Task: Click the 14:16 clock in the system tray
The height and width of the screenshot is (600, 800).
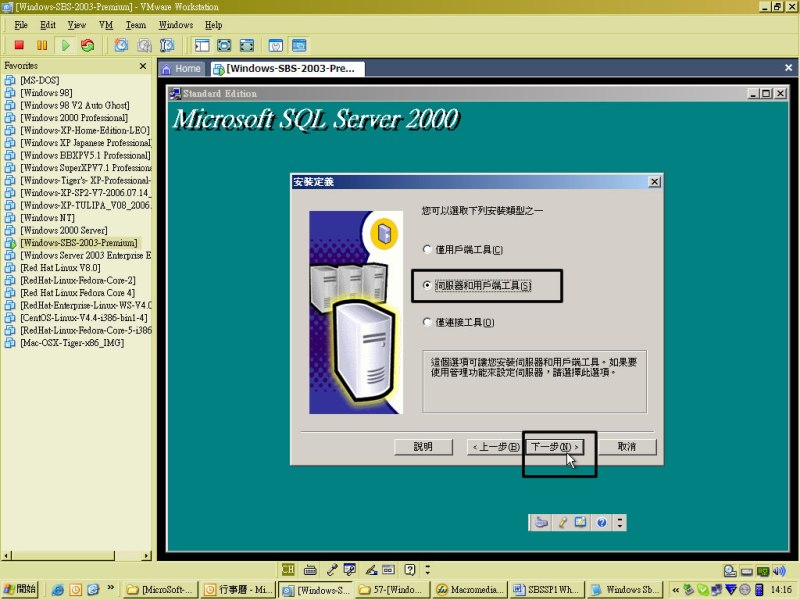Action: pos(781,590)
